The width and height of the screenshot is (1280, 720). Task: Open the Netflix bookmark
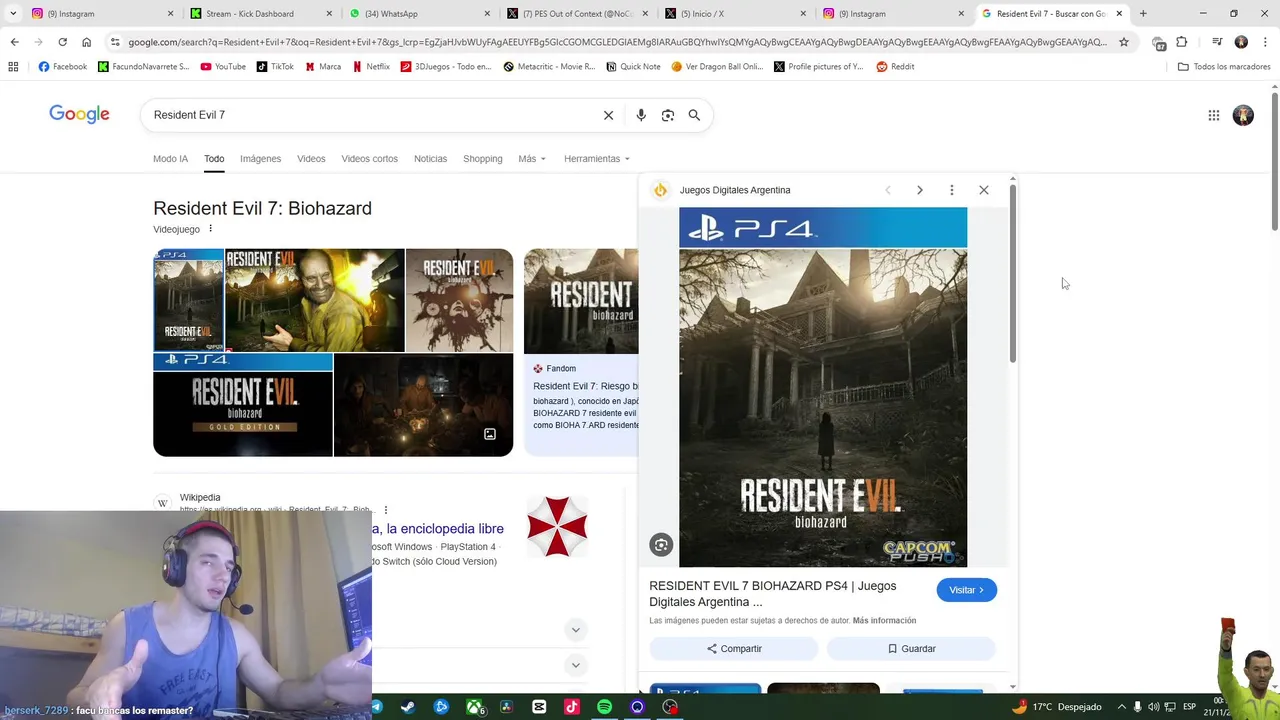[x=371, y=67]
